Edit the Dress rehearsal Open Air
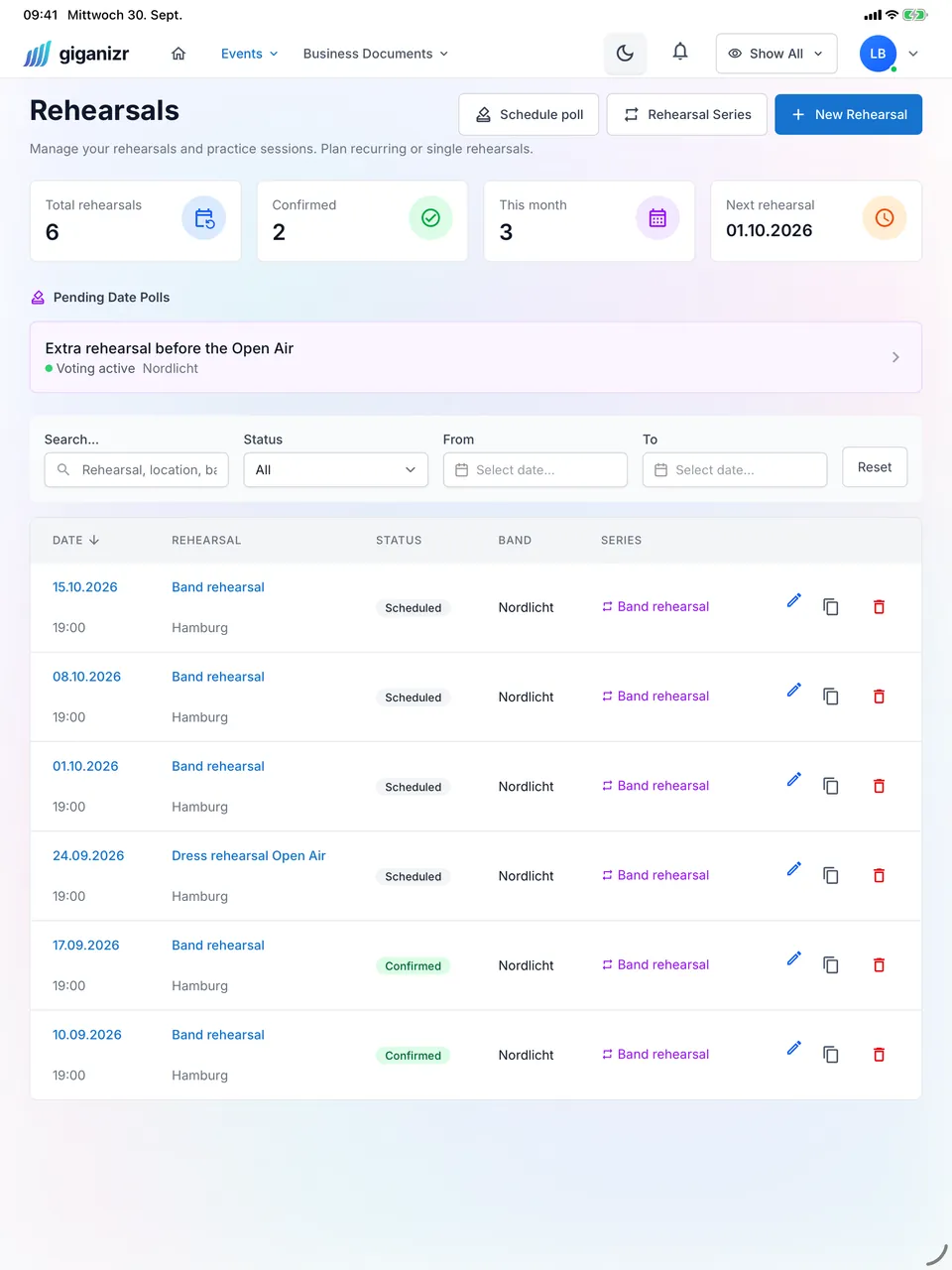 [794, 868]
